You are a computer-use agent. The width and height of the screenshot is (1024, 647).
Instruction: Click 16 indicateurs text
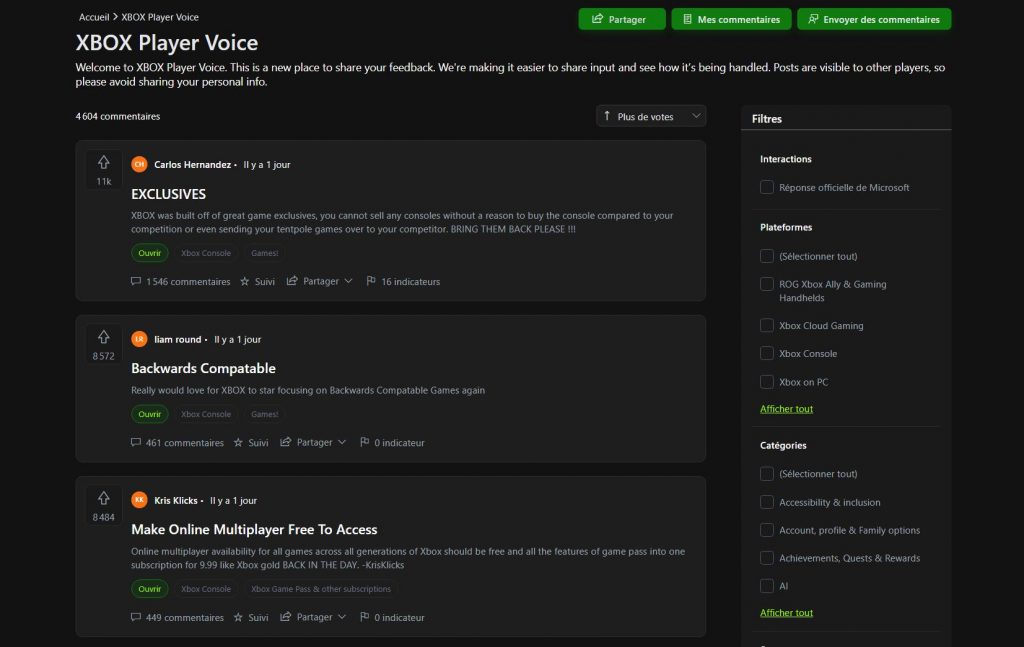pos(411,282)
